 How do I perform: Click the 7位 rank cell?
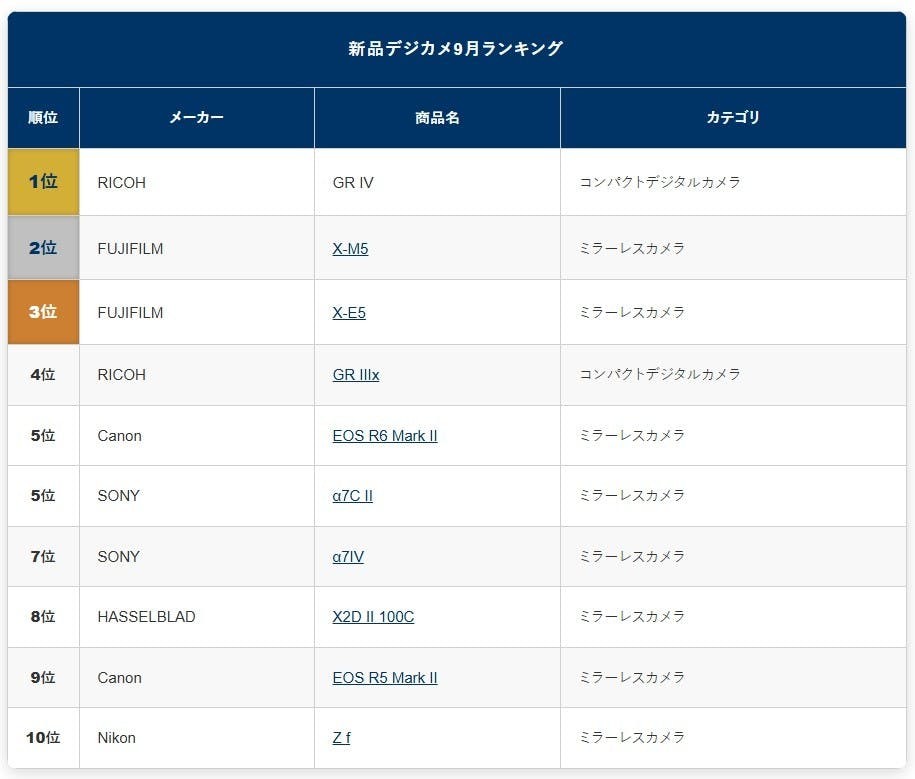point(43,557)
